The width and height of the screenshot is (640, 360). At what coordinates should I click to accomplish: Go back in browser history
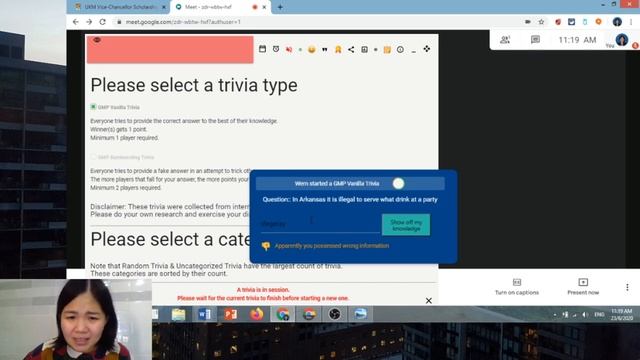tap(76, 22)
